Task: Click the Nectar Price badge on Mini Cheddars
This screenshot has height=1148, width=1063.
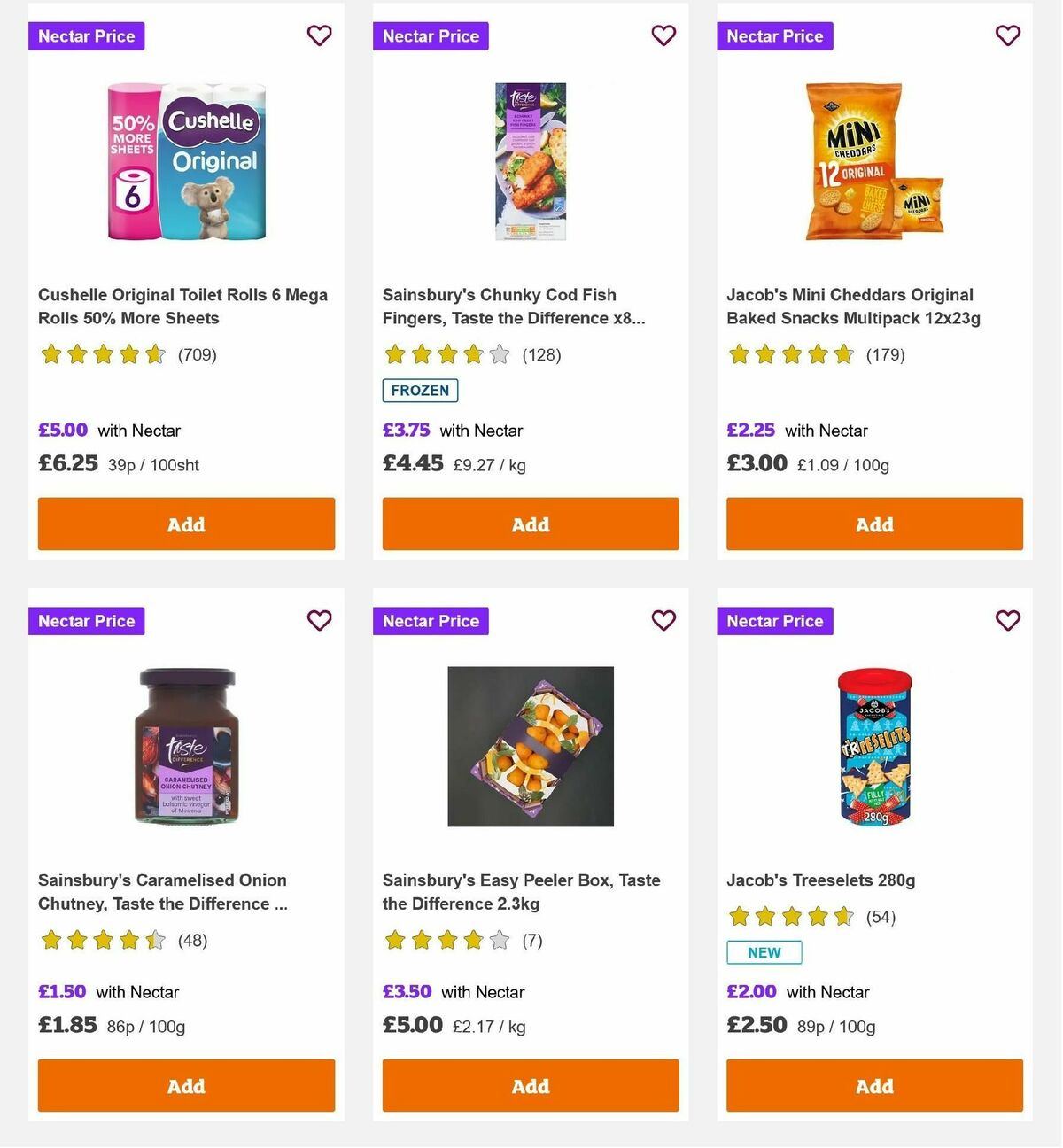Action: (x=775, y=36)
